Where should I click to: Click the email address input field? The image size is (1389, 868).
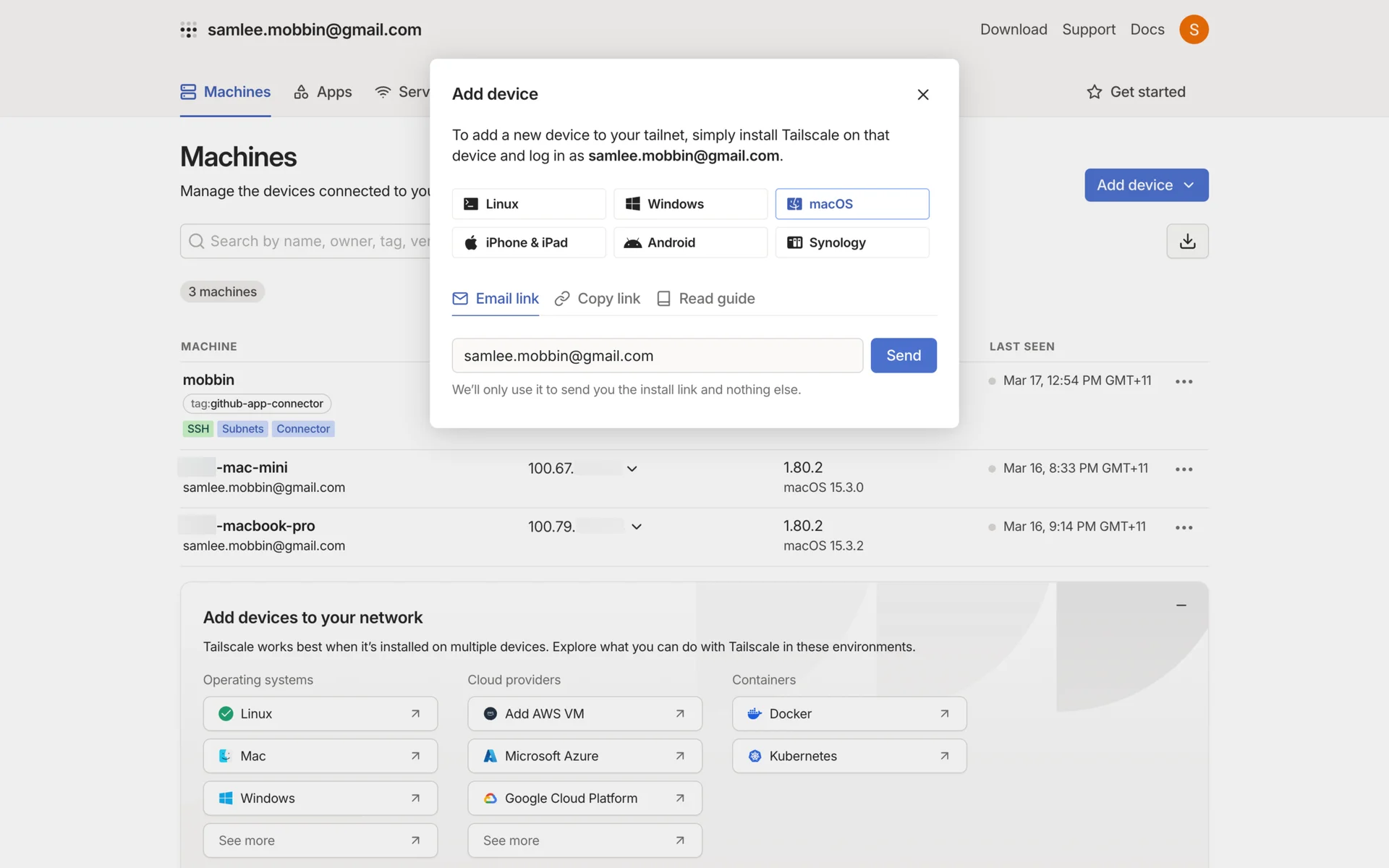point(657,356)
